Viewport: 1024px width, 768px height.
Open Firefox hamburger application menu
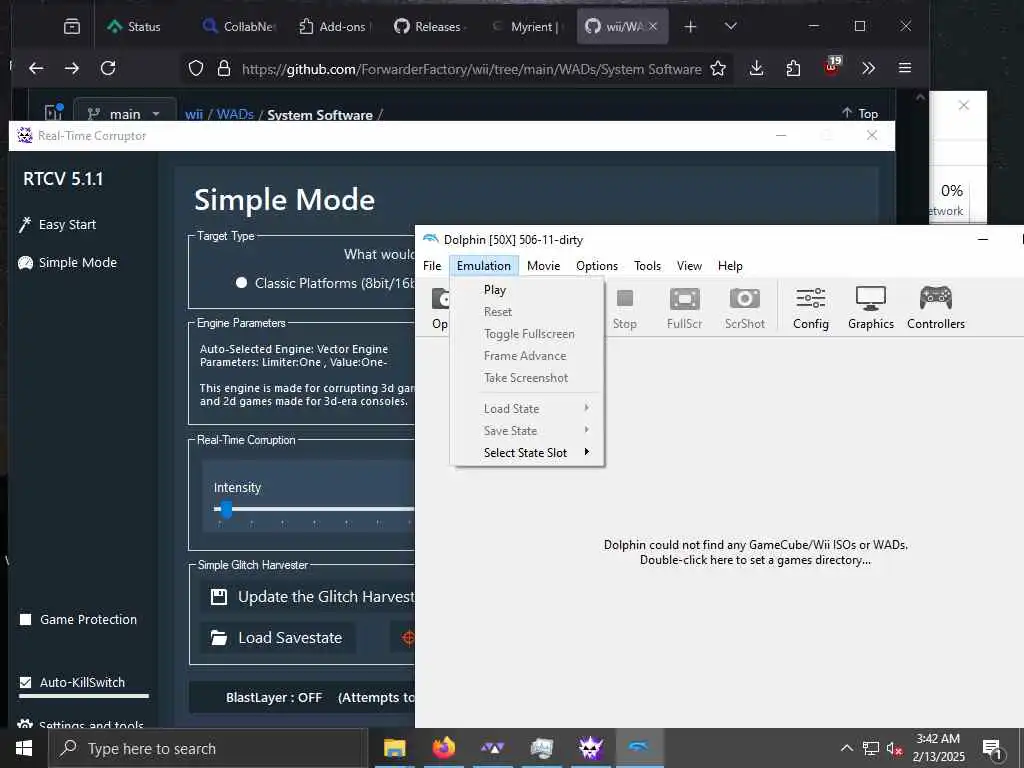click(904, 68)
